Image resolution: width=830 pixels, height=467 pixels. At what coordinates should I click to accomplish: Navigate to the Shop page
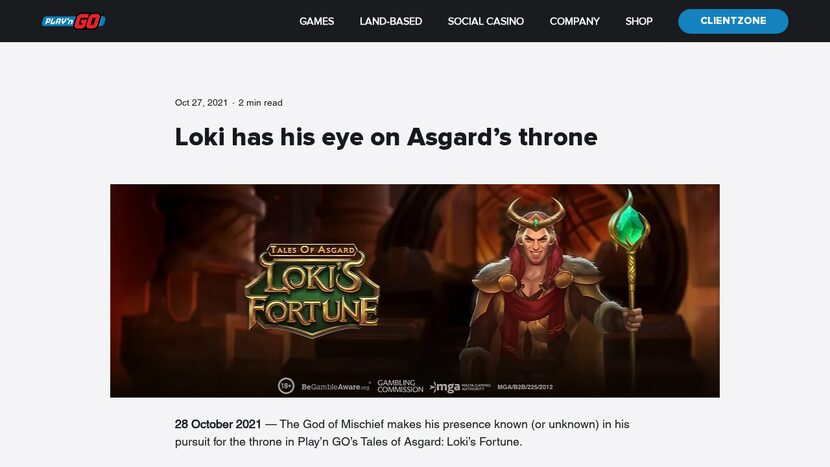pos(639,21)
